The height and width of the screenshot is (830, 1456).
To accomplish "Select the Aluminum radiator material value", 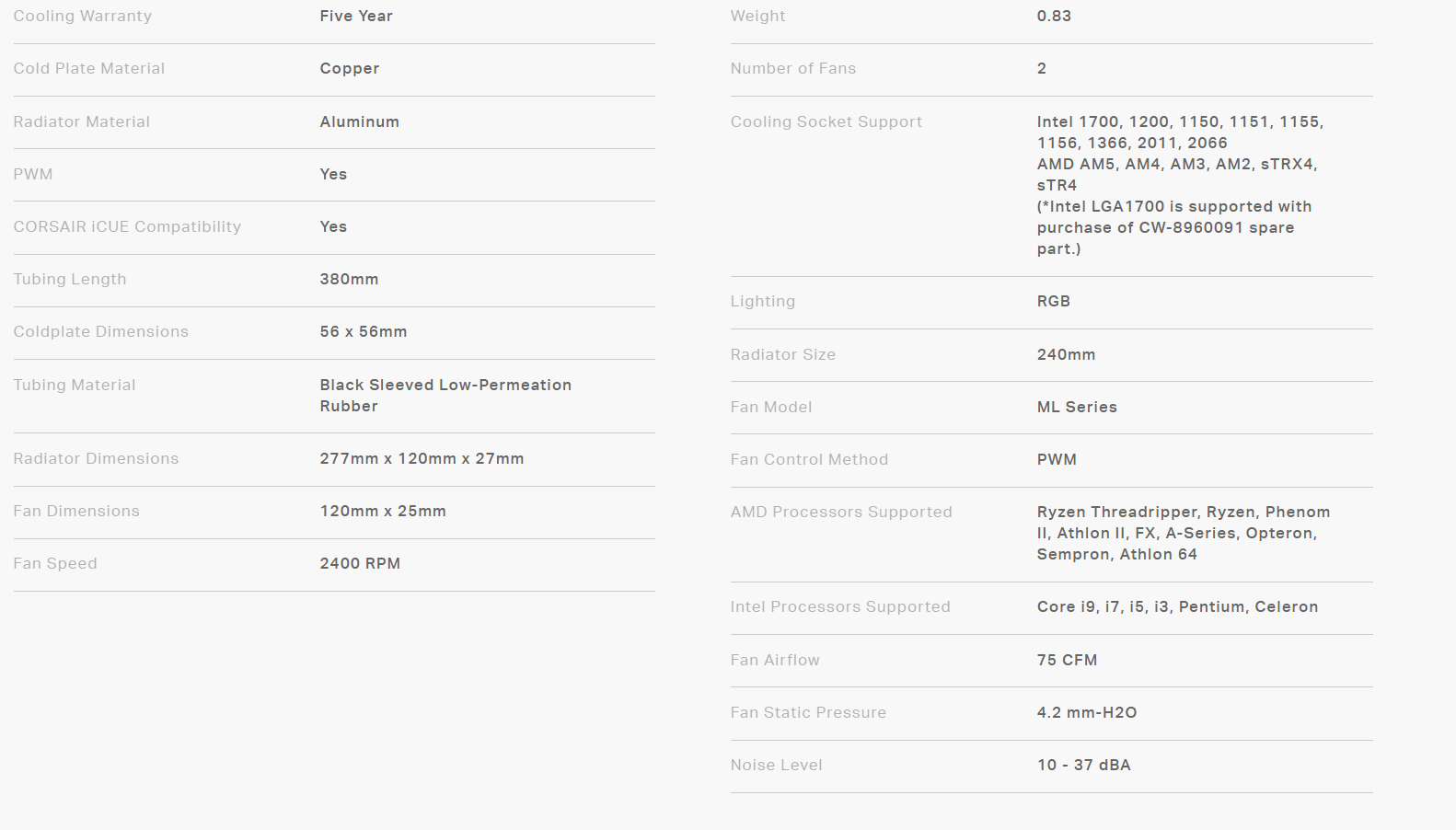I will point(360,121).
